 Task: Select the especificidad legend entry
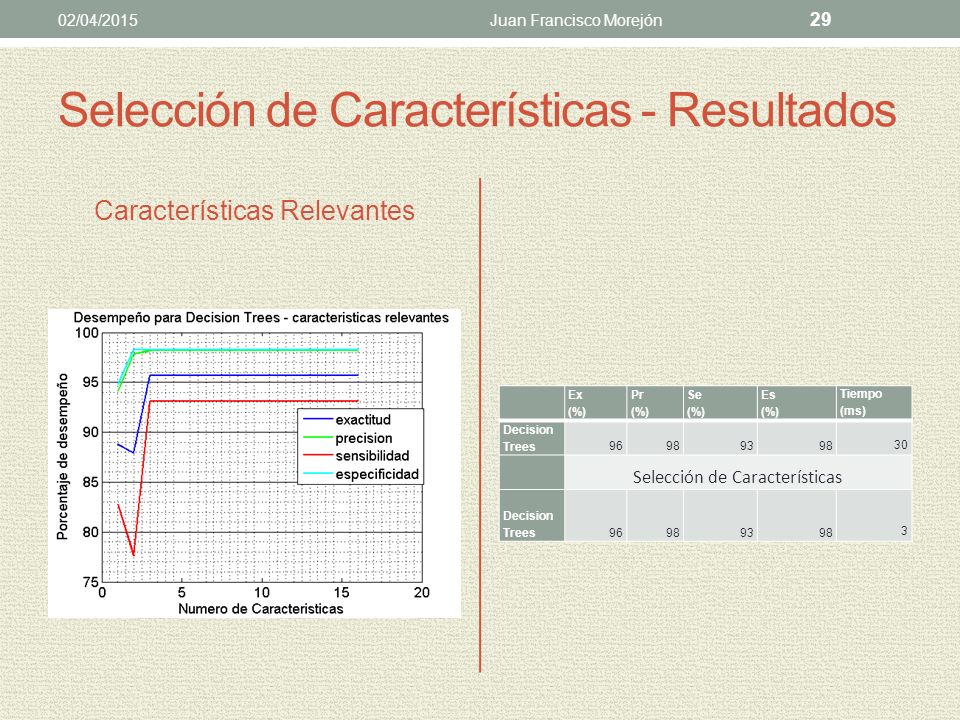click(361, 474)
